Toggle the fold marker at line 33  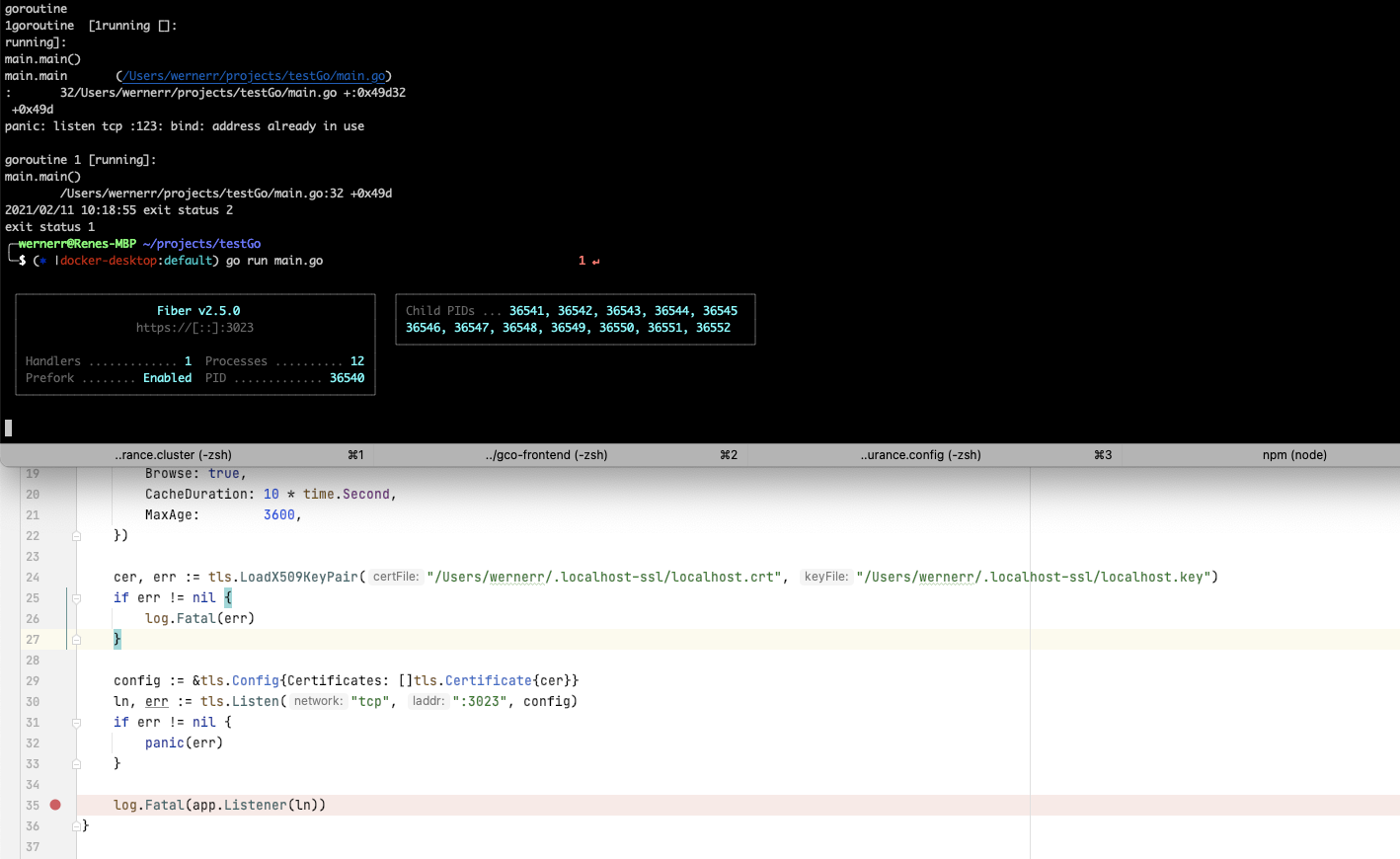coord(75,763)
